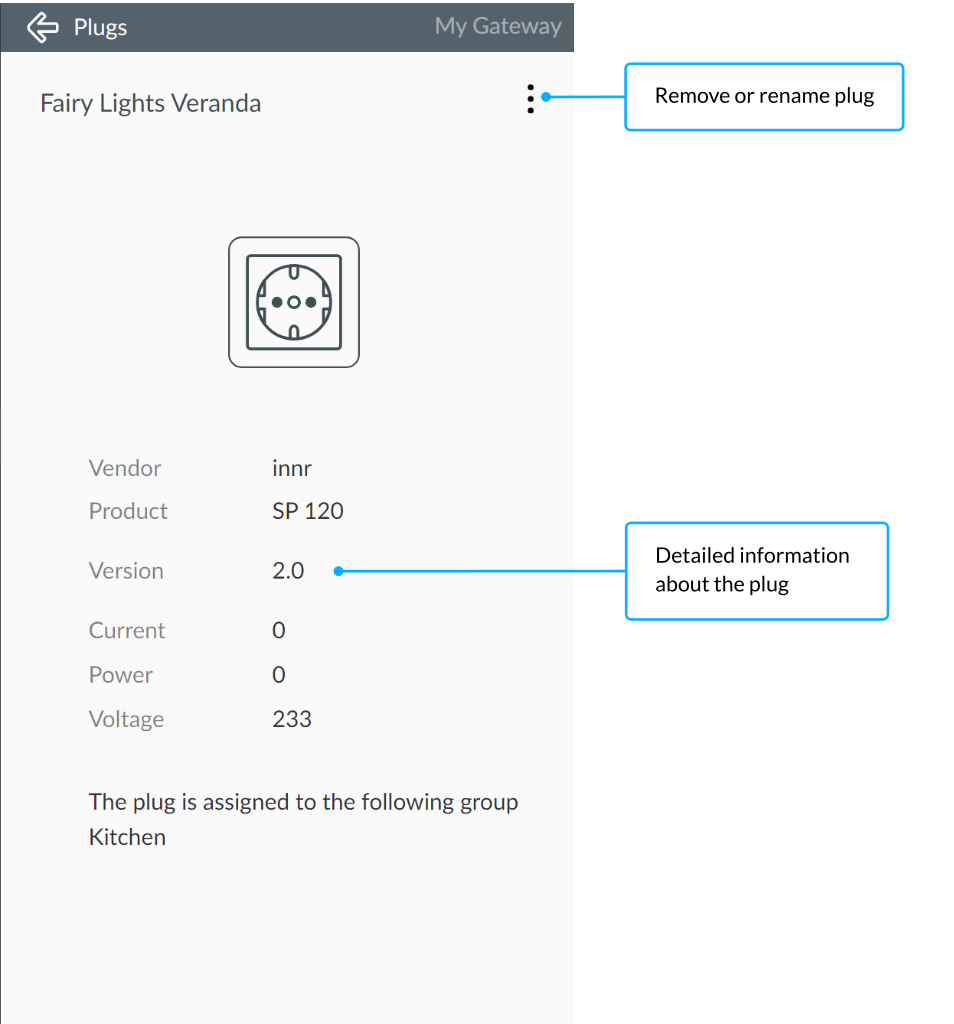Click the Current label
This screenshot has height=1024, width=954.
127,631
